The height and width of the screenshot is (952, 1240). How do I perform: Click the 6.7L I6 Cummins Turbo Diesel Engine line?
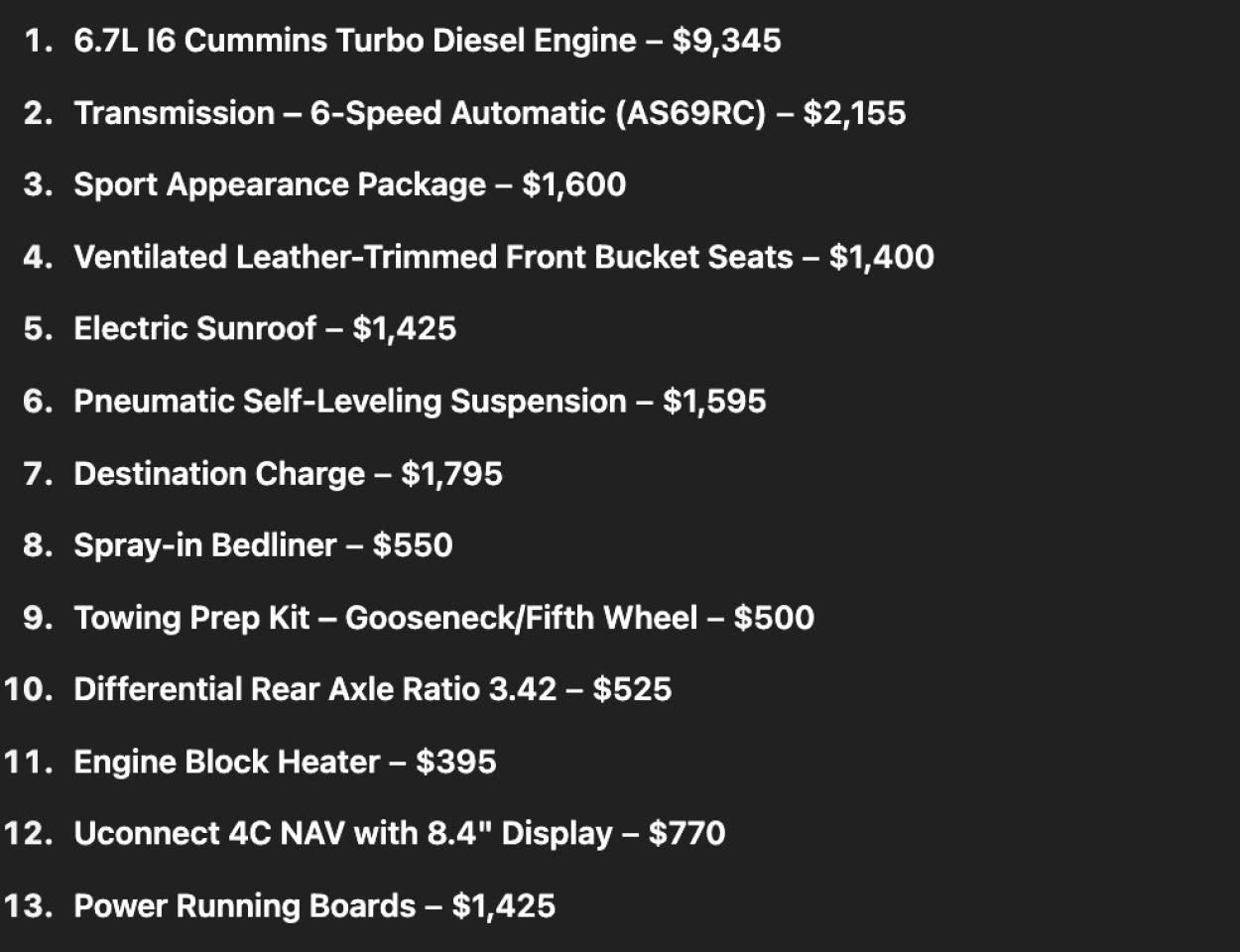coord(428,41)
